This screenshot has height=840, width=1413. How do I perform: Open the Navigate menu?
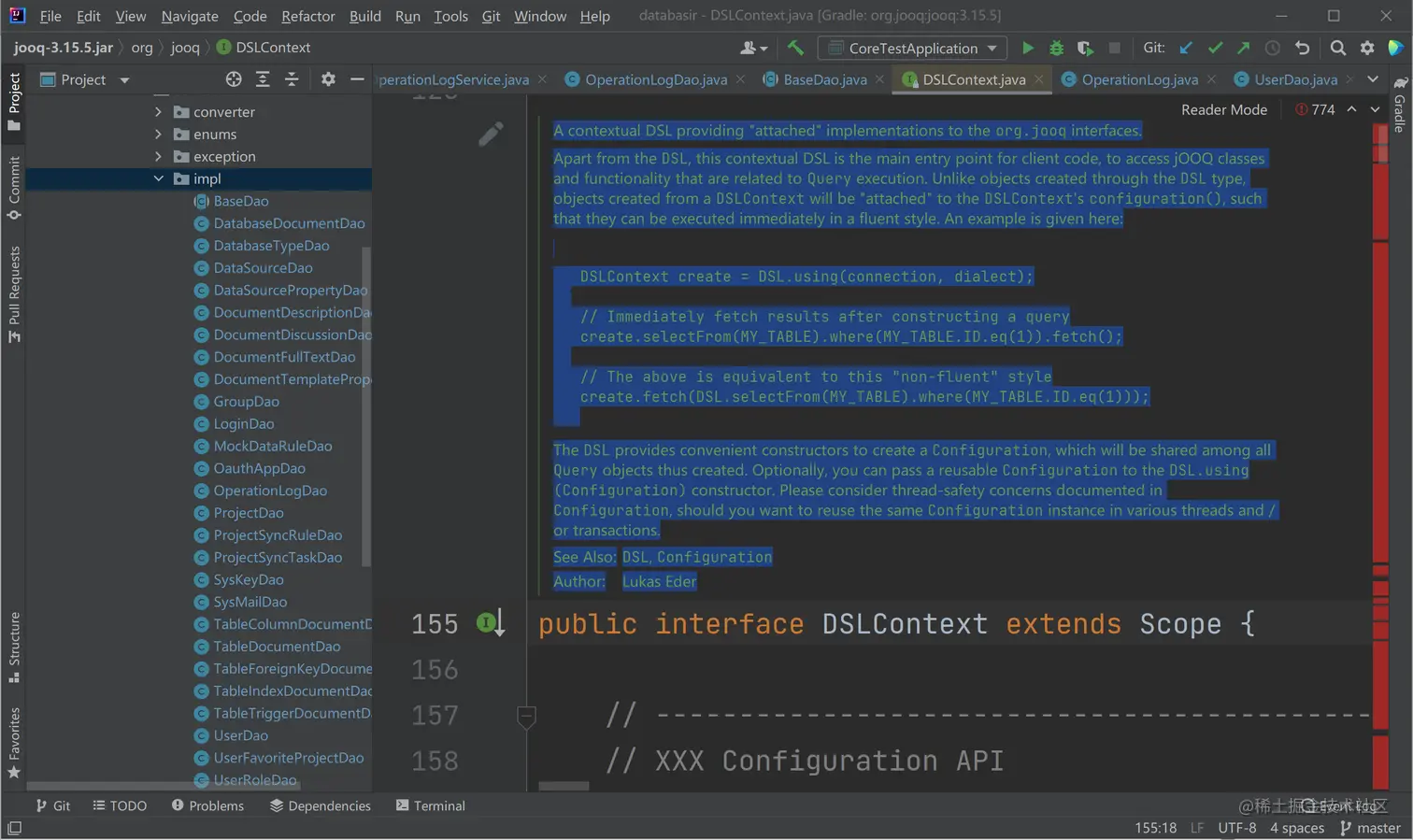[x=190, y=16]
